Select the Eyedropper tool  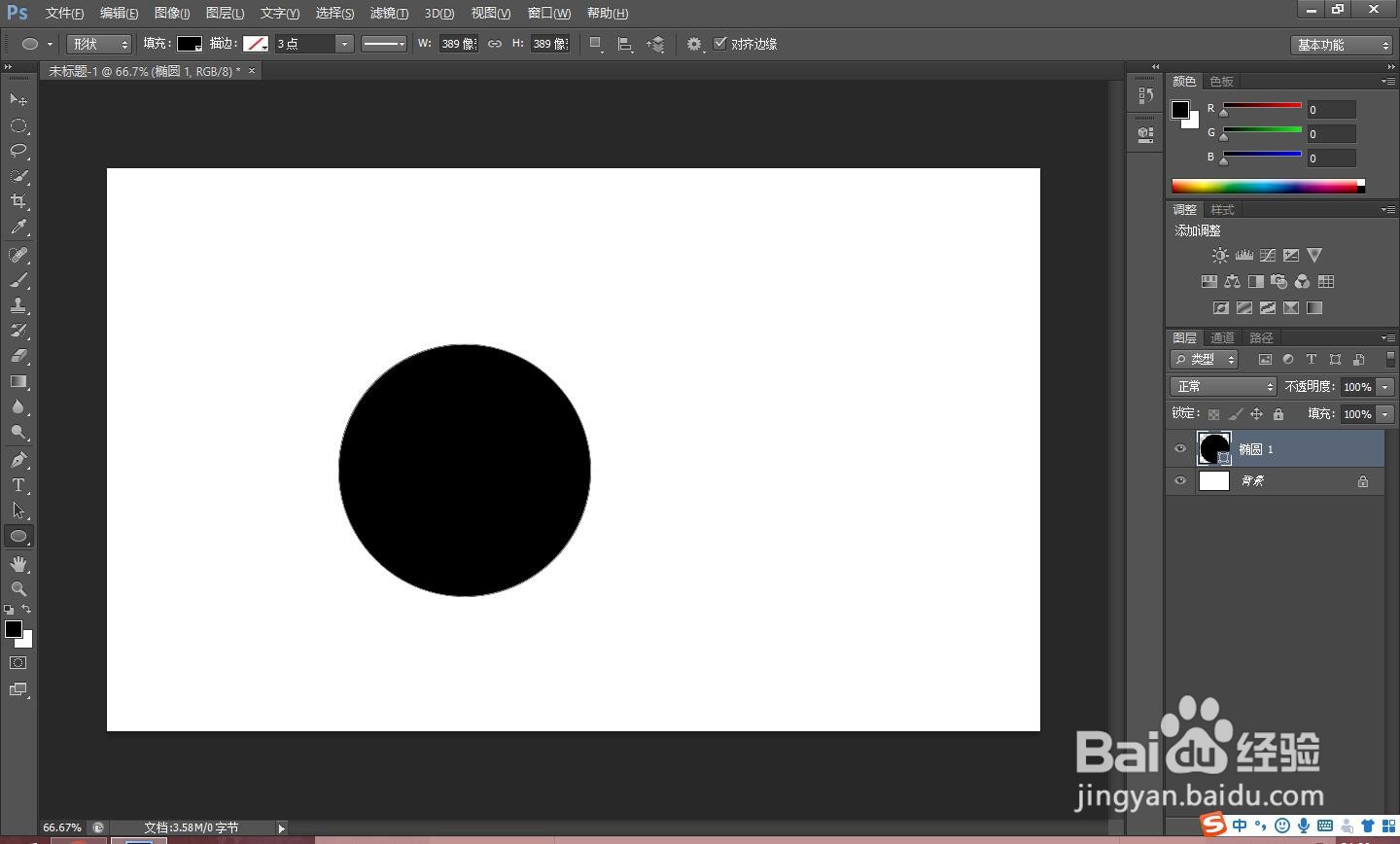tap(17, 228)
